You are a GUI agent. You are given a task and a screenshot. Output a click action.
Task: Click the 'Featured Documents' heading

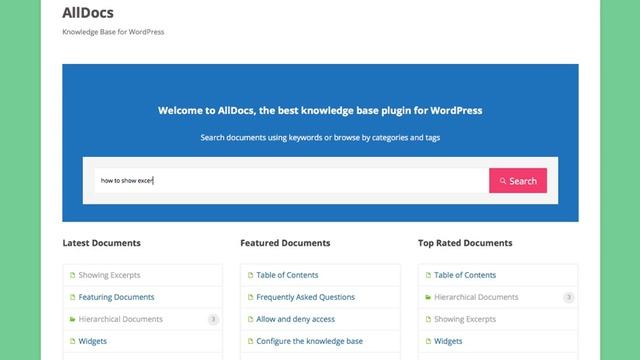(285, 243)
